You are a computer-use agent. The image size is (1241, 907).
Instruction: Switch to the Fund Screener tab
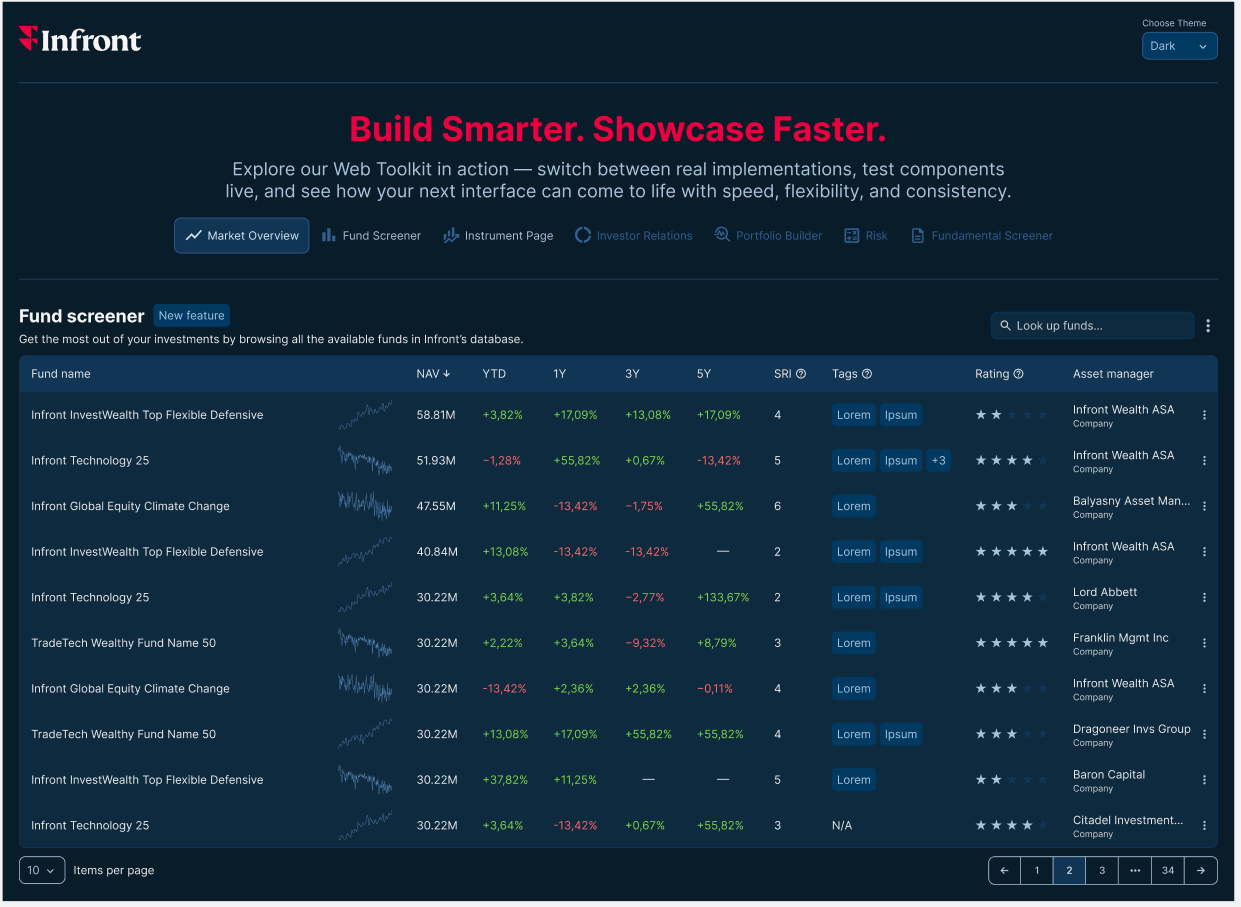(371, 236)
